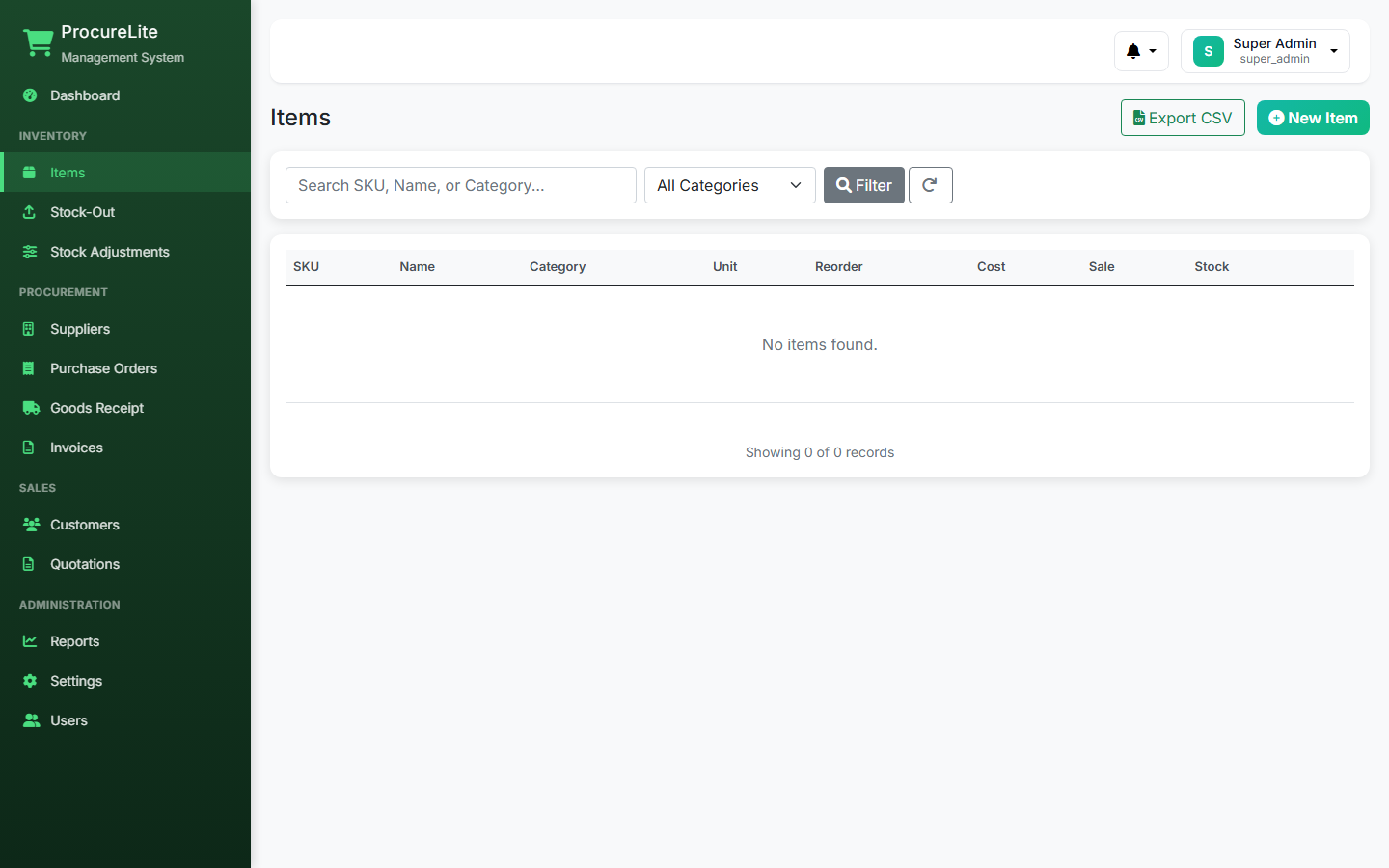Open the Users administration page
1389x868 pixels.
click(x=125, y=720)
